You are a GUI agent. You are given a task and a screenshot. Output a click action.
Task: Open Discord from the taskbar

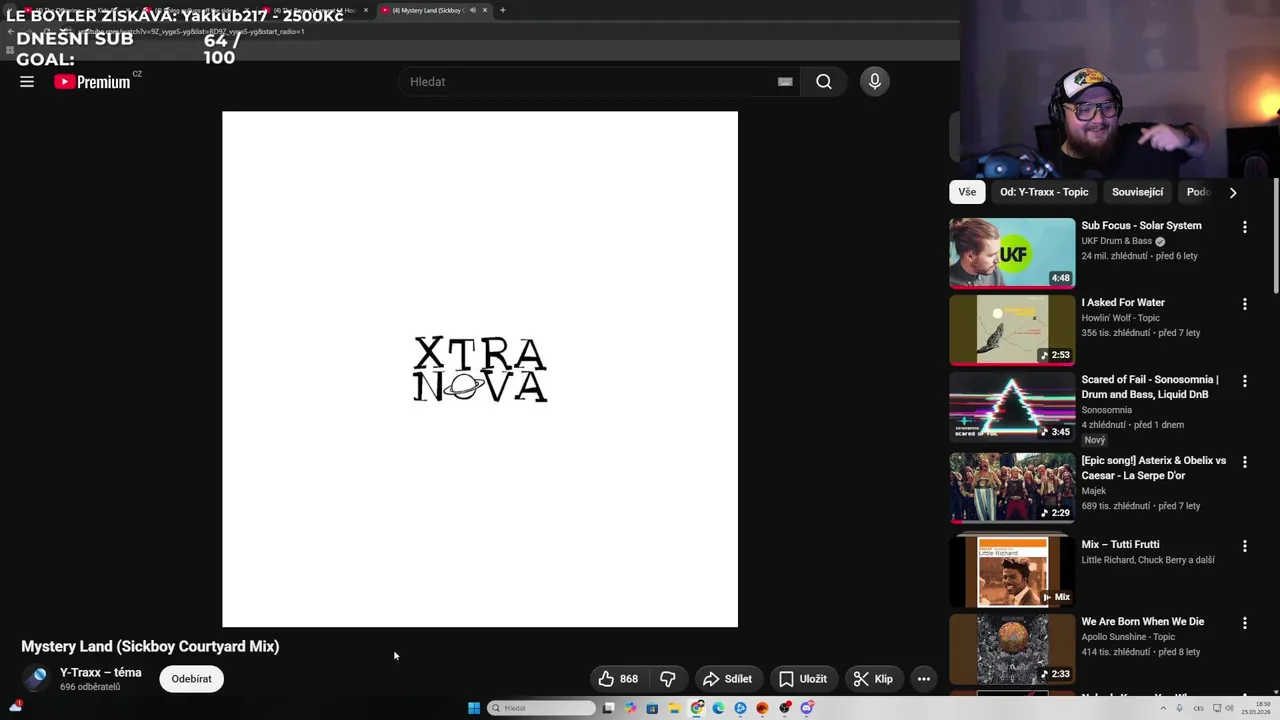(x=806, y=708)
